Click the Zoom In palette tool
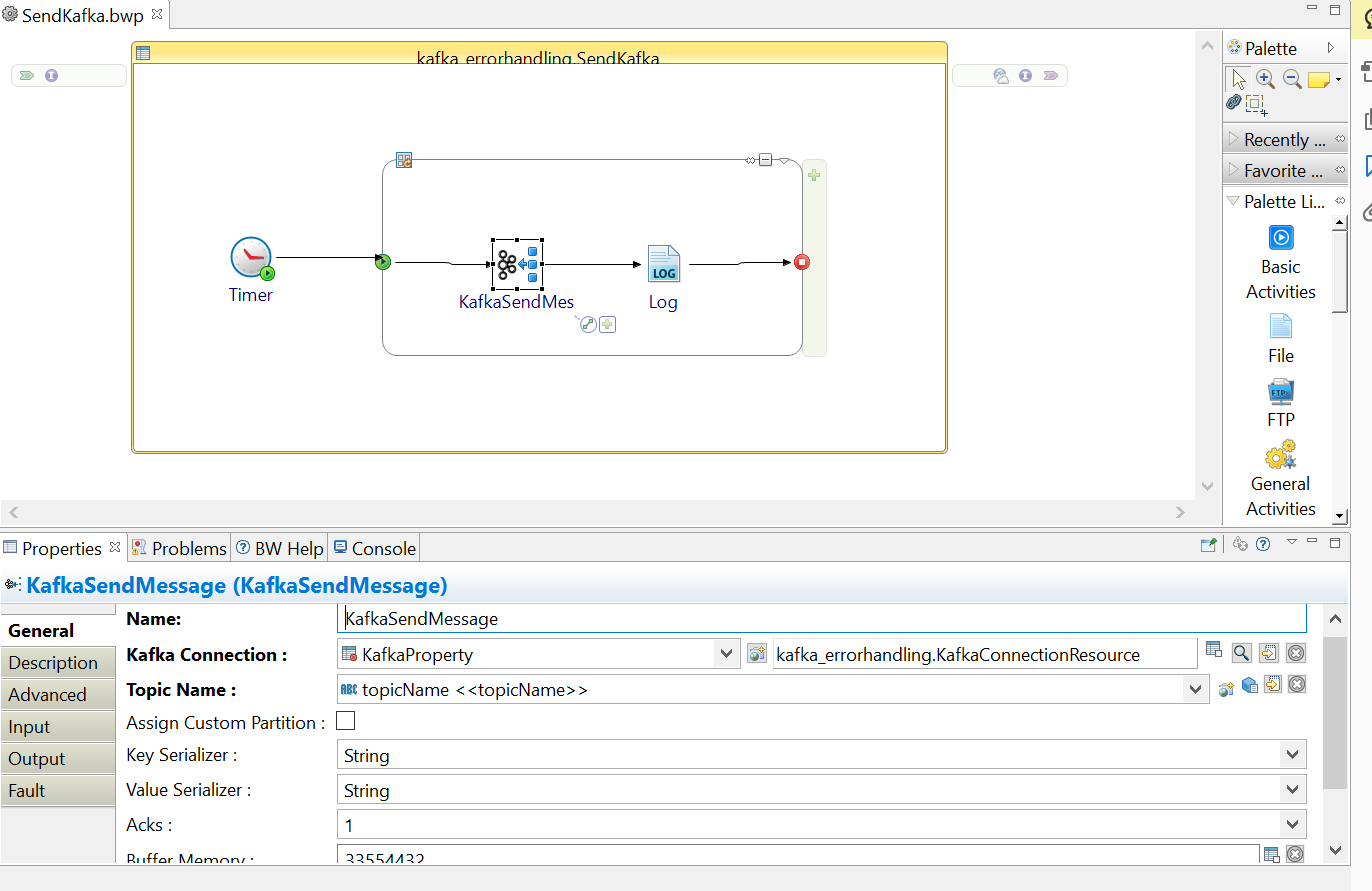Image resolution: width=1372 pixels, height=891 pixels. coord(1265,79)
